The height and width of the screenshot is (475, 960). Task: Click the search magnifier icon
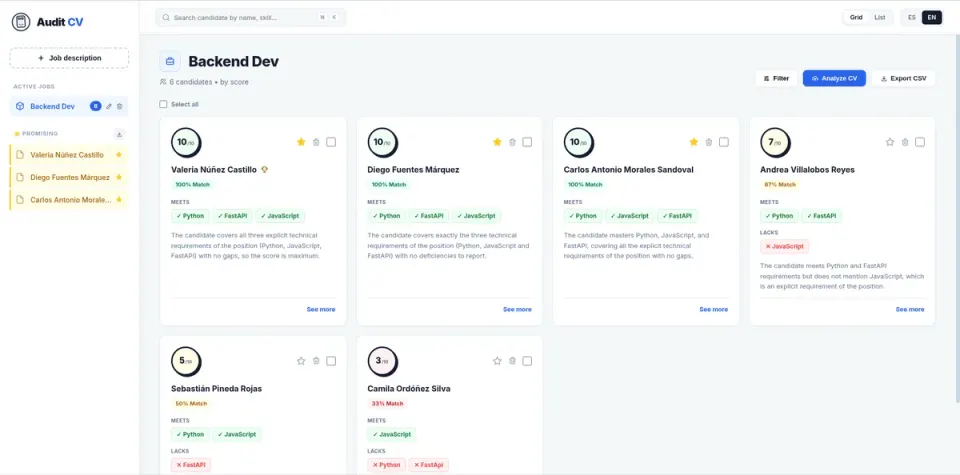166,18
